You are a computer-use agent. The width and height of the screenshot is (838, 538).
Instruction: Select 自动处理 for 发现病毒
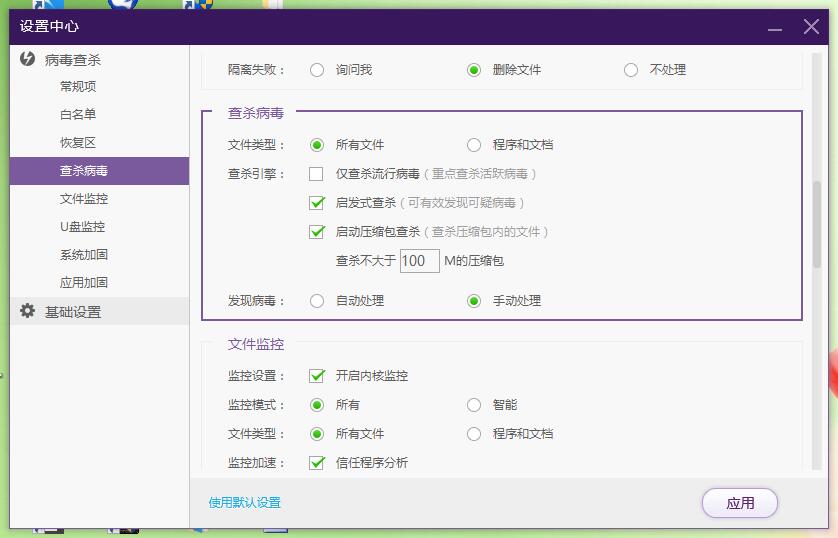point(317,301)
